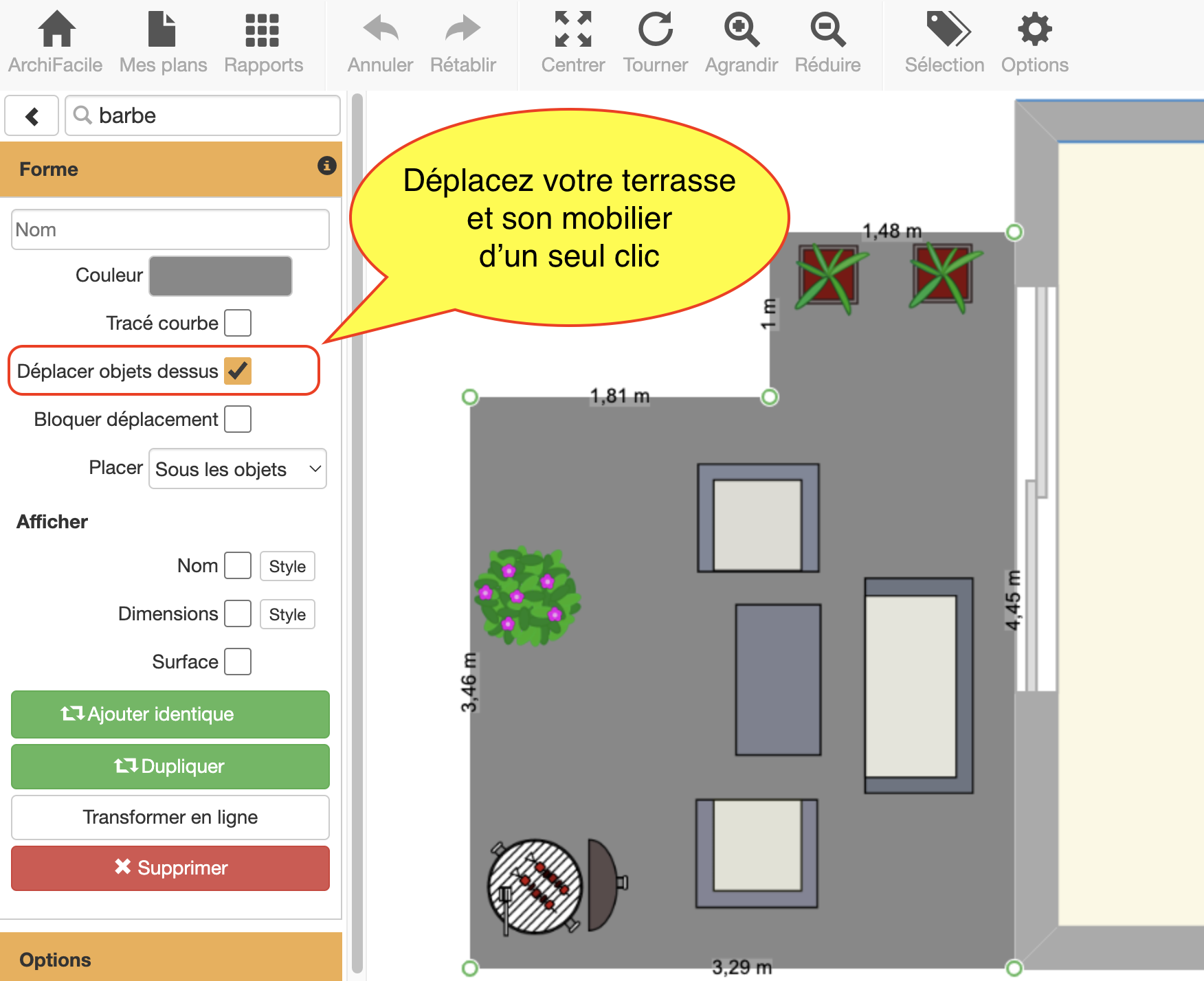Enable the Tracé courbe checkbox
This screenshot has width=1204, height=981.
(x=238, y=323)
